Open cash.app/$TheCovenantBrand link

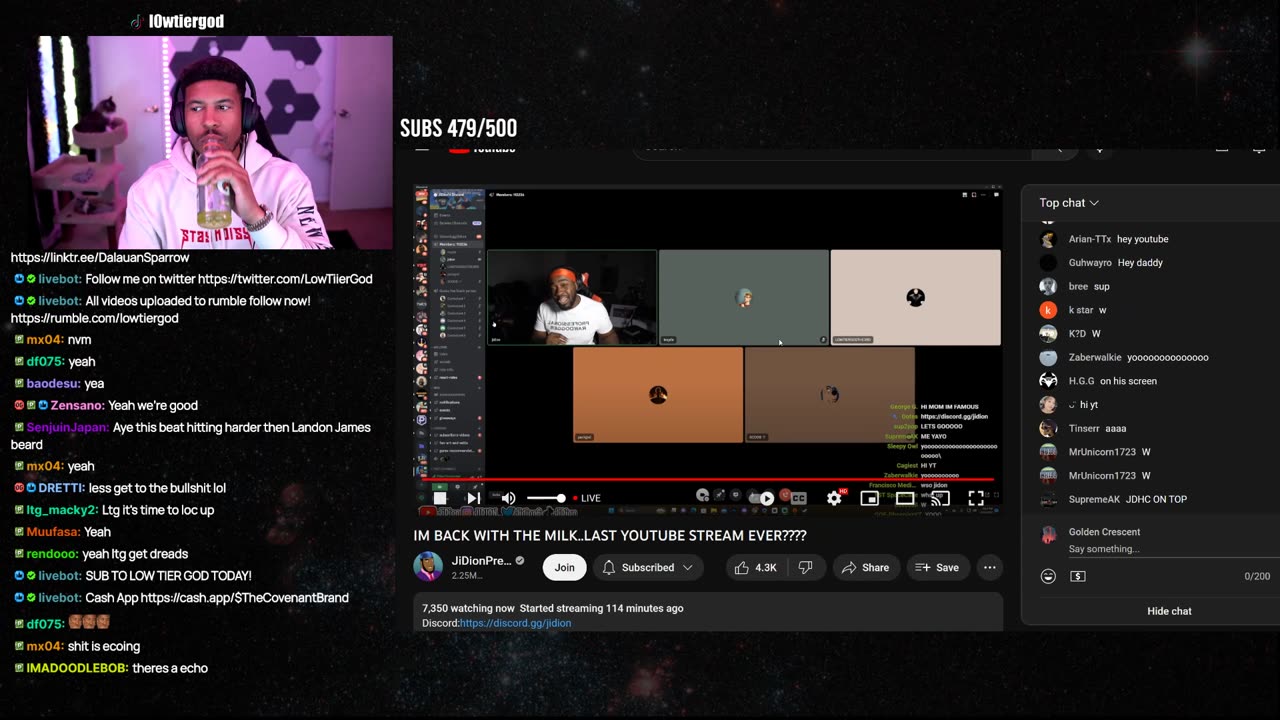(245, 598)
